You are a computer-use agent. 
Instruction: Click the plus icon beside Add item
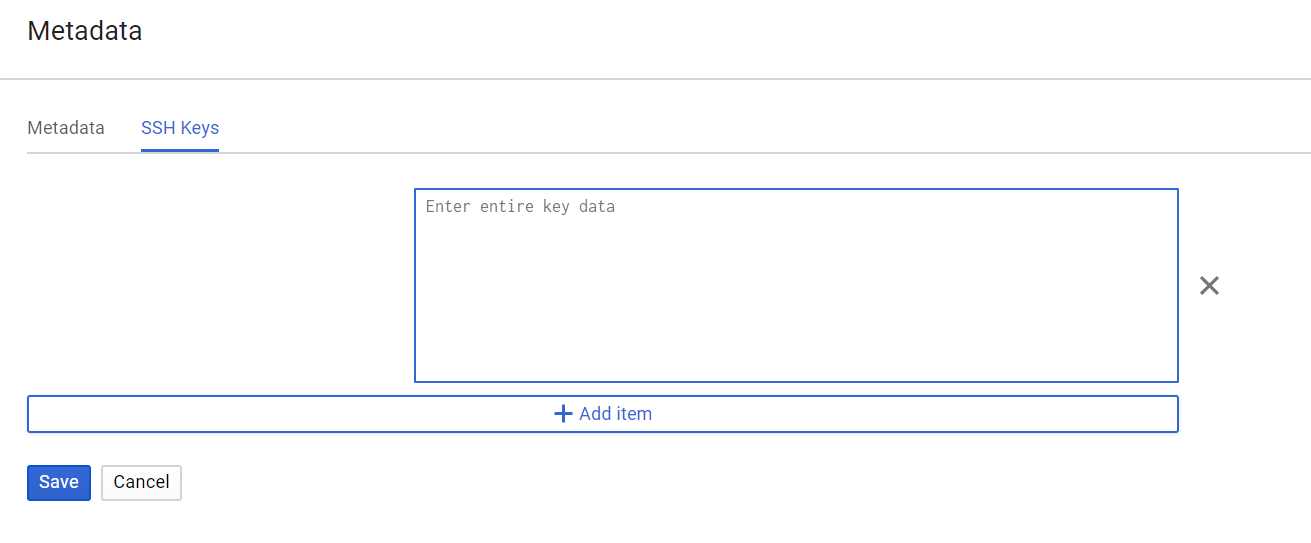point(563,414)
